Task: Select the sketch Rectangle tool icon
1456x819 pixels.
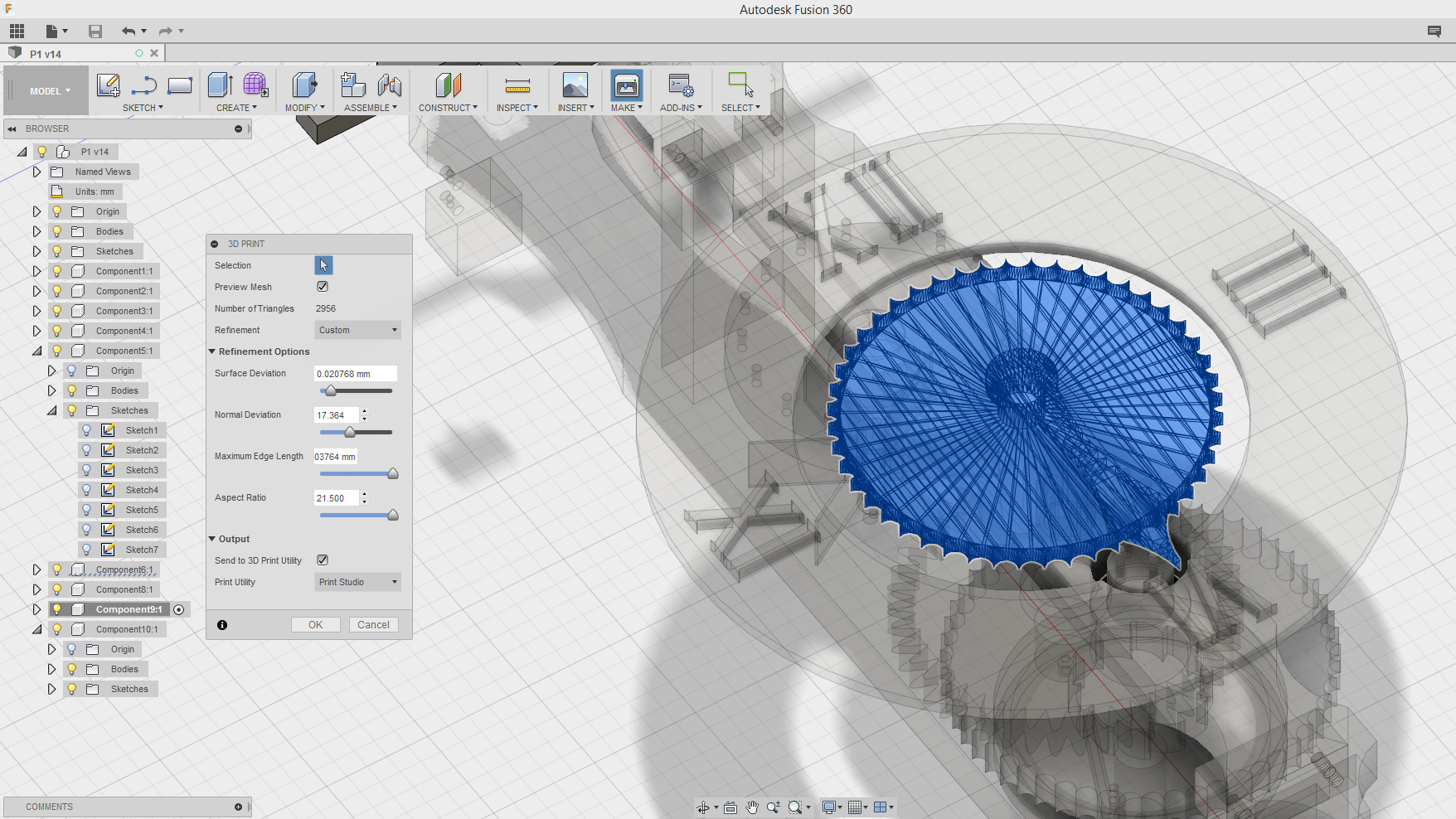Action: pyautogui.click(x=180, y=85)
